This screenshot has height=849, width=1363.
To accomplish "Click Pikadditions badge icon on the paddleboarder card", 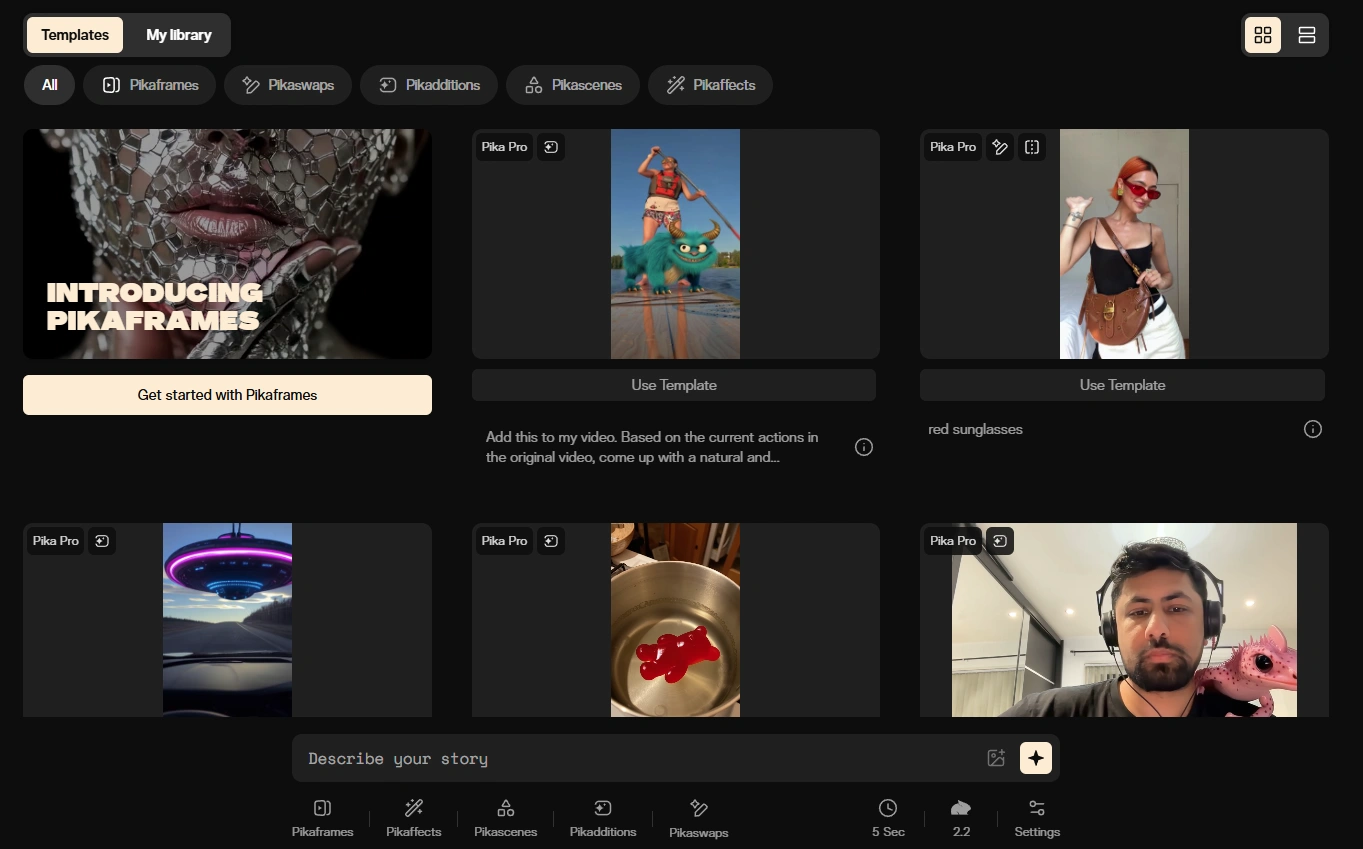I will pyautogui.click(x=551, y=147).
